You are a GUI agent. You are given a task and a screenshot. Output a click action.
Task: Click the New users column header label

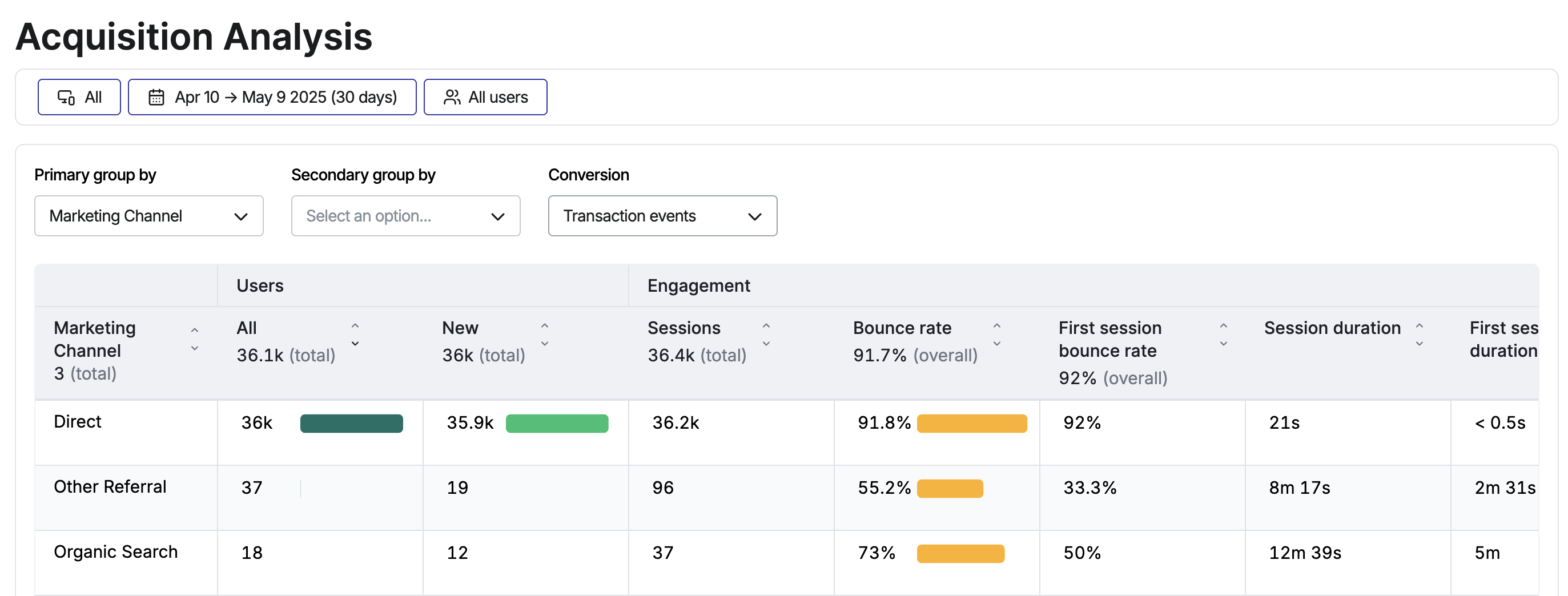pyautogui.click(x=460, y=328)
